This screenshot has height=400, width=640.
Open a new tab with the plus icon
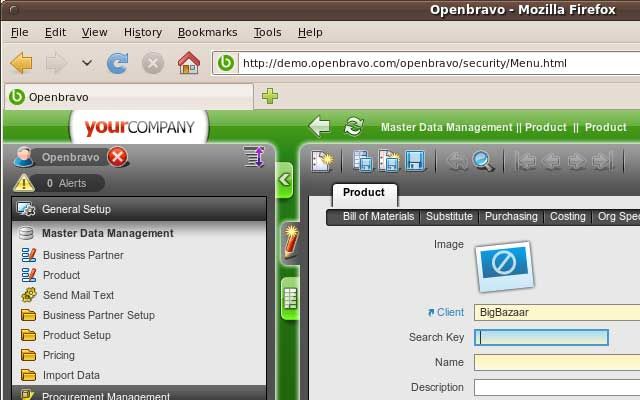(270, 96)
